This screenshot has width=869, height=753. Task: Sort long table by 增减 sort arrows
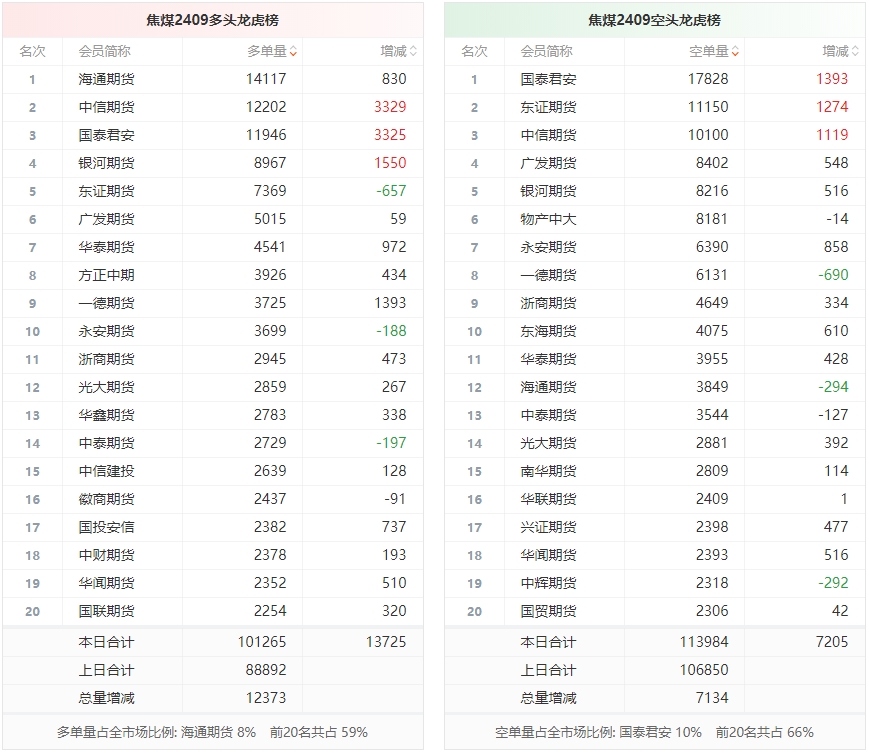(x=413, y=52)
